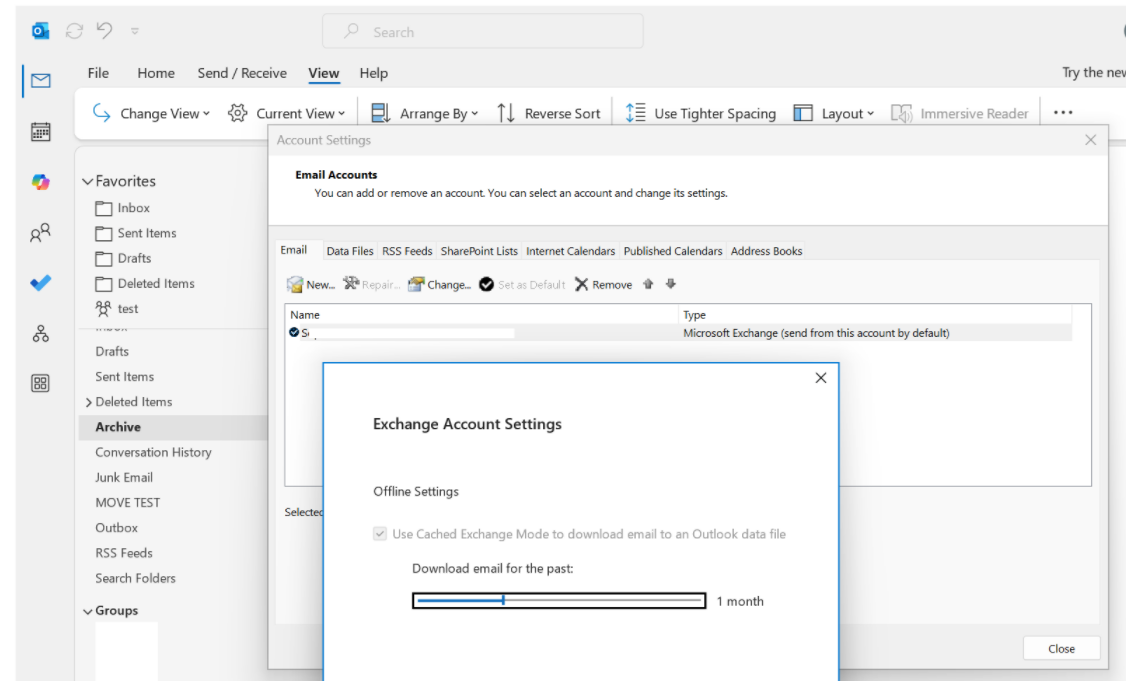This screenshot has width=1126, height=681.
Task: Open Search Folders in folder list
Action: coord(136,578)
